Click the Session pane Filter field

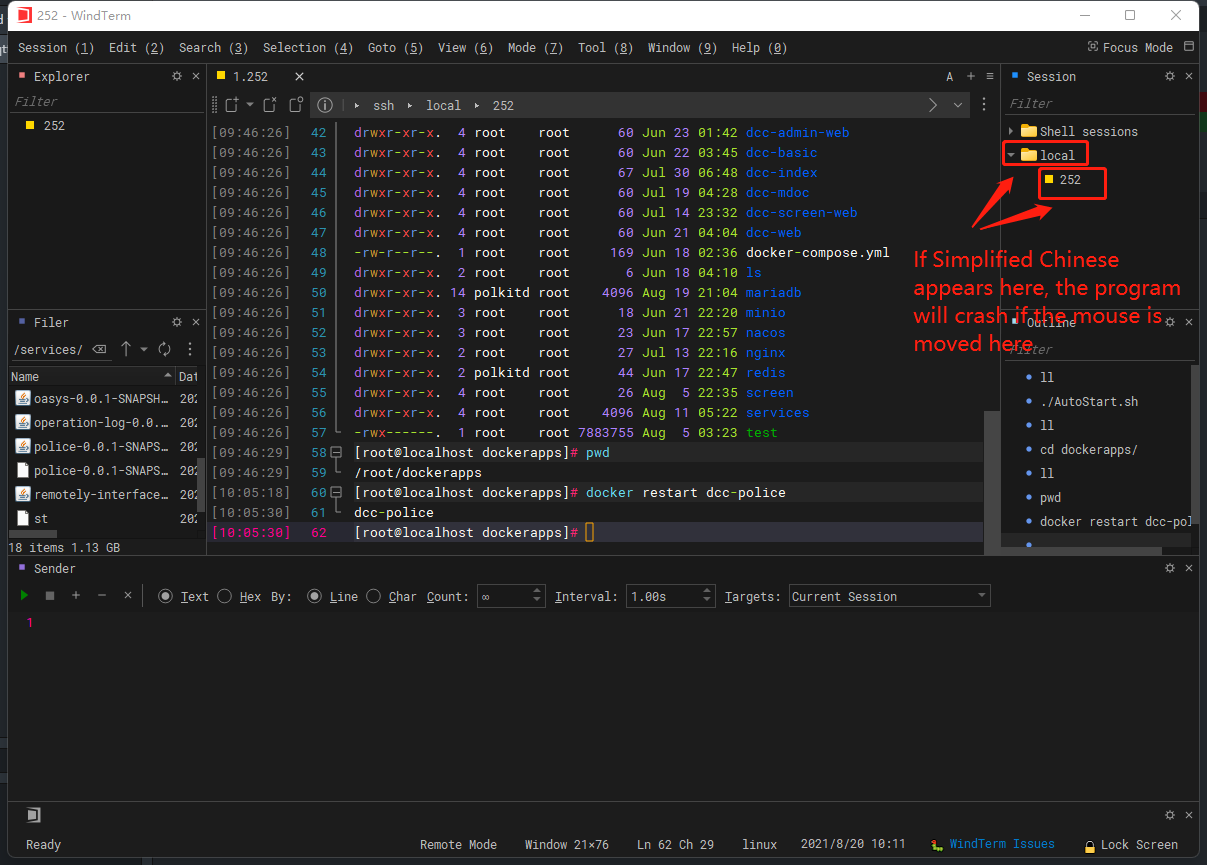coord(1098,103)
